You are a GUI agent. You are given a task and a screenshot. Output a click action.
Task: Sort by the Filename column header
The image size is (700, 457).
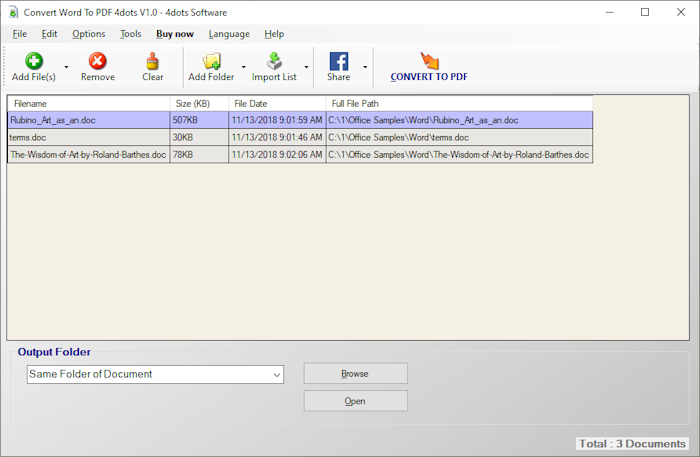89,104
